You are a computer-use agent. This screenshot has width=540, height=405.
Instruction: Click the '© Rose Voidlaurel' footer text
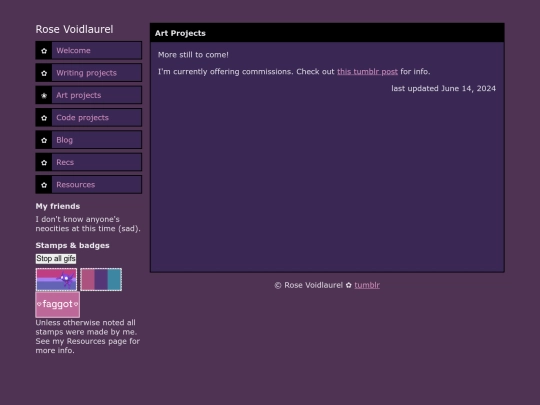click(309, 285)
